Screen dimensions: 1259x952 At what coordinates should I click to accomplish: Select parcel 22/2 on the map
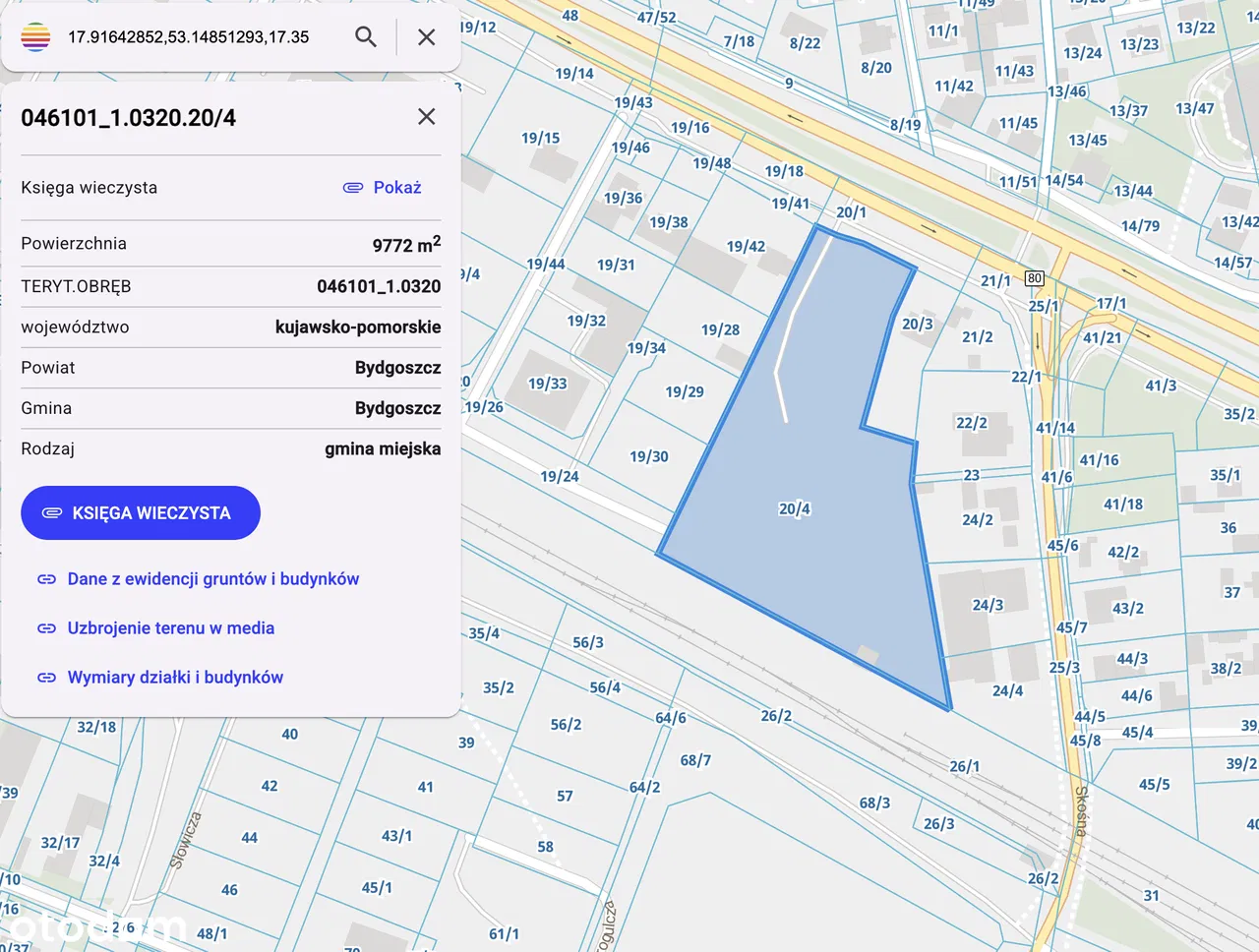click(971, 423)
